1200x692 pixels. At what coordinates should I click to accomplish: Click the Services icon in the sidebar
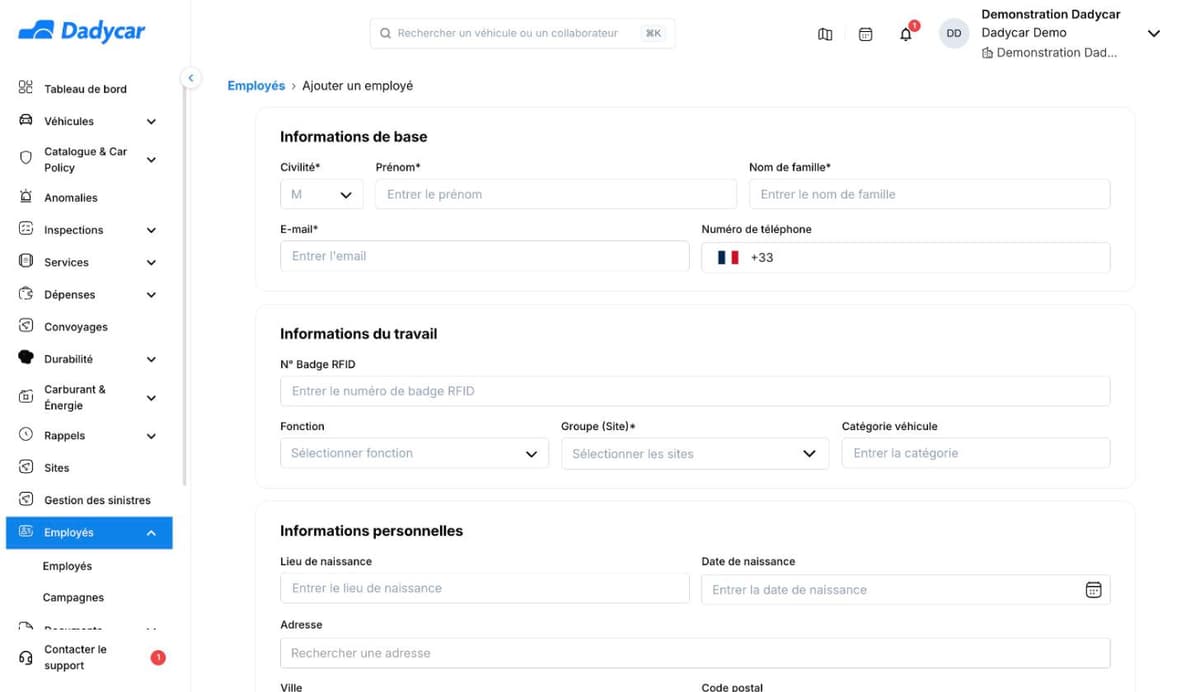coord(26,261)
